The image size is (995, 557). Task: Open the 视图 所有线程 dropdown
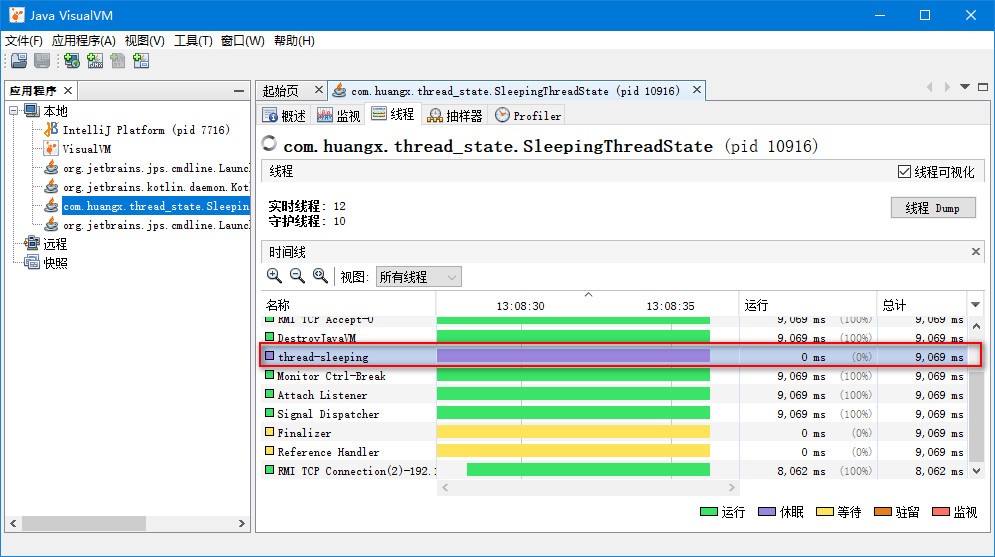pos(419,277)
